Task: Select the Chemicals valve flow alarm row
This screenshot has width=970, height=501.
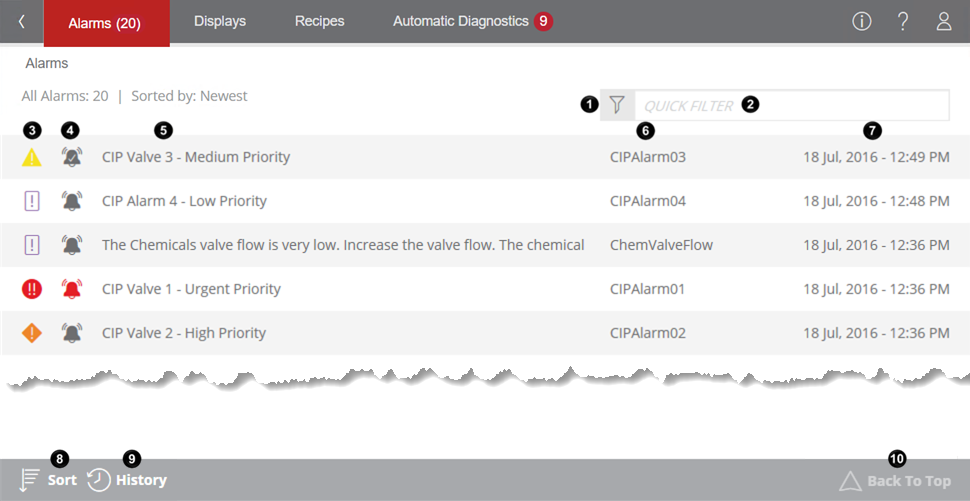Action: click(x=343, y=245)
